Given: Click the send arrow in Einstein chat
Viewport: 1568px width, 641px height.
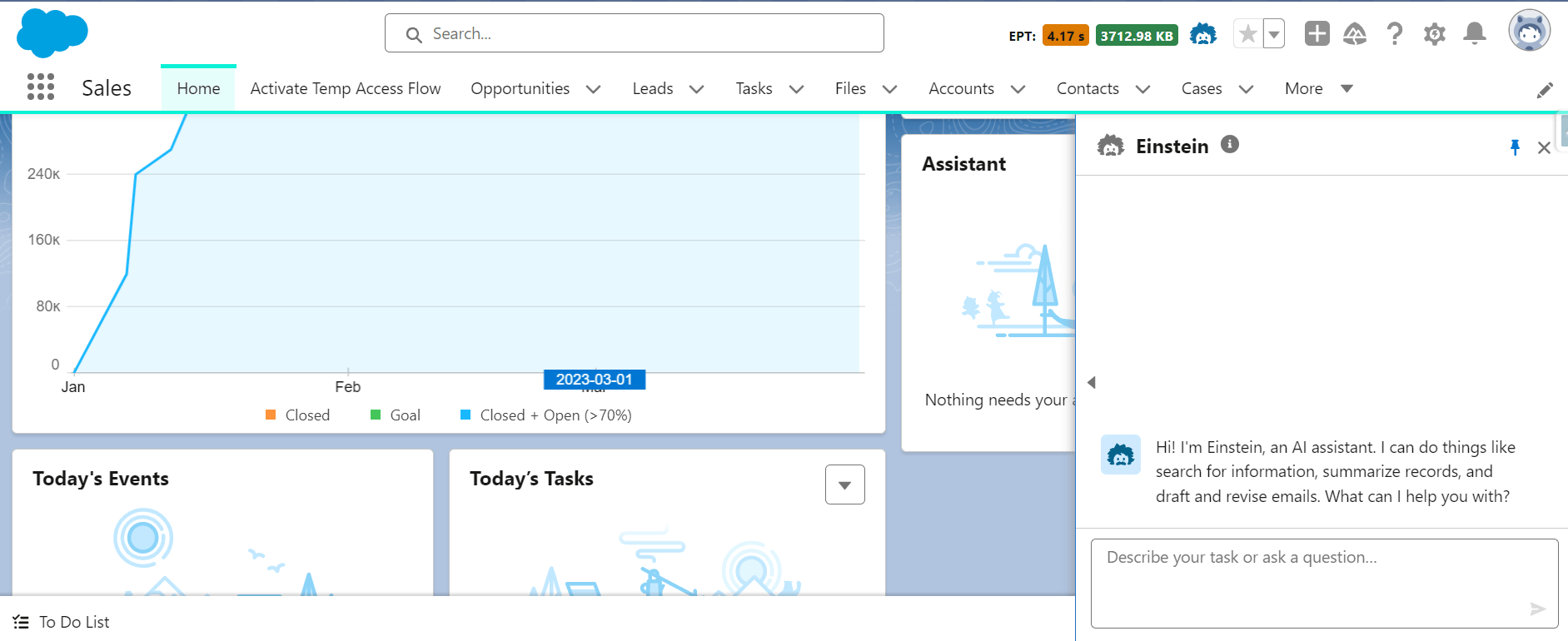Looking at the screenshot, I should pyautogui.click(x=1538, y=609).
